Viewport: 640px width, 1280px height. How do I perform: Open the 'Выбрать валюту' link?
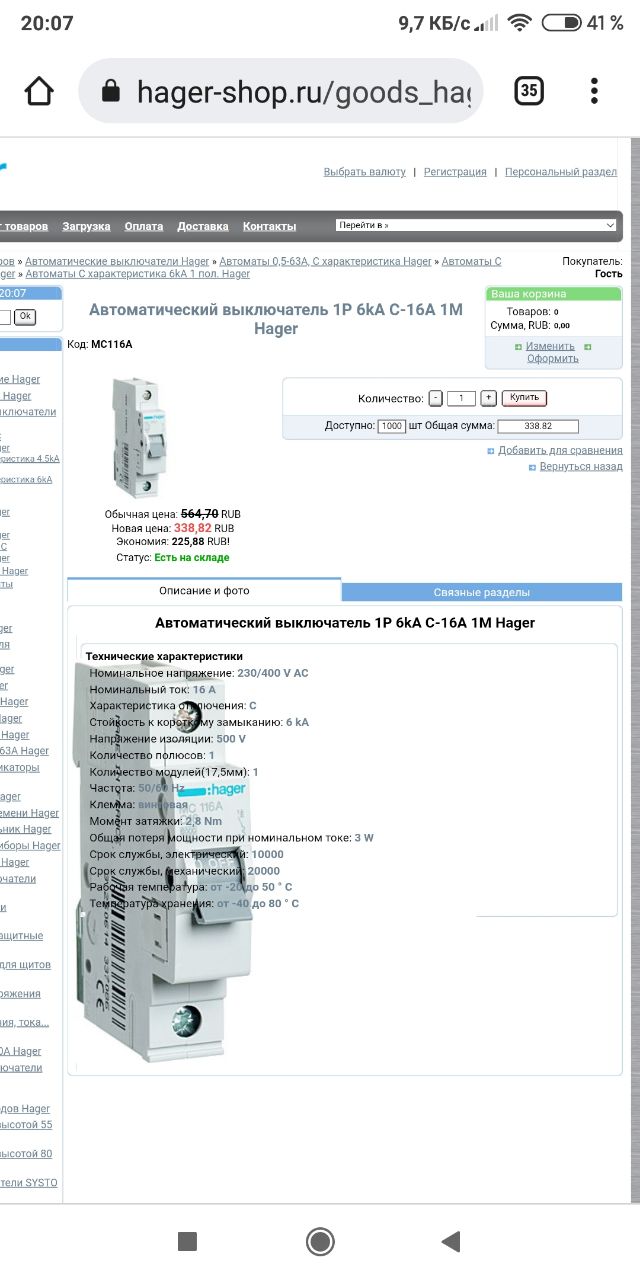tap(364, 172)
